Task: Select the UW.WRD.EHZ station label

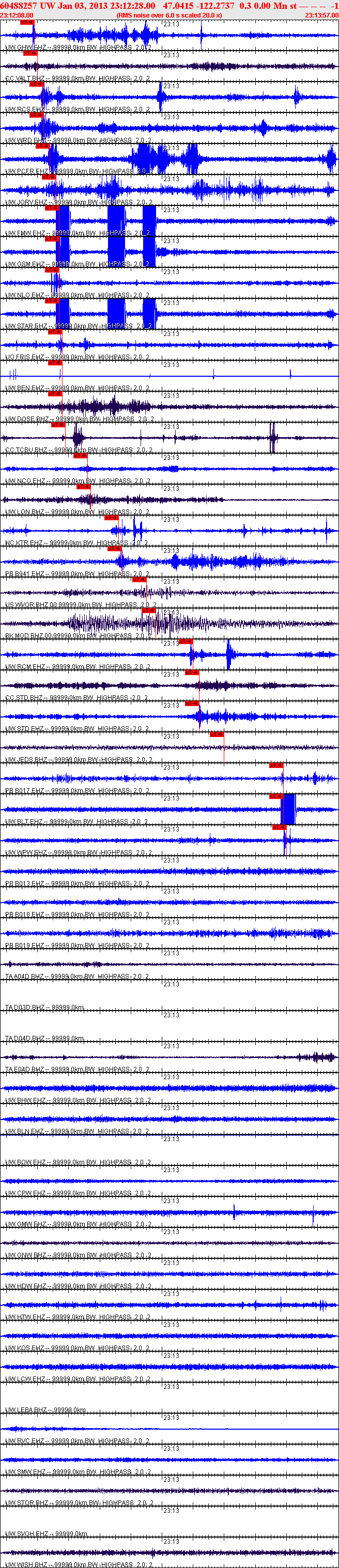Action: point(78,140)
